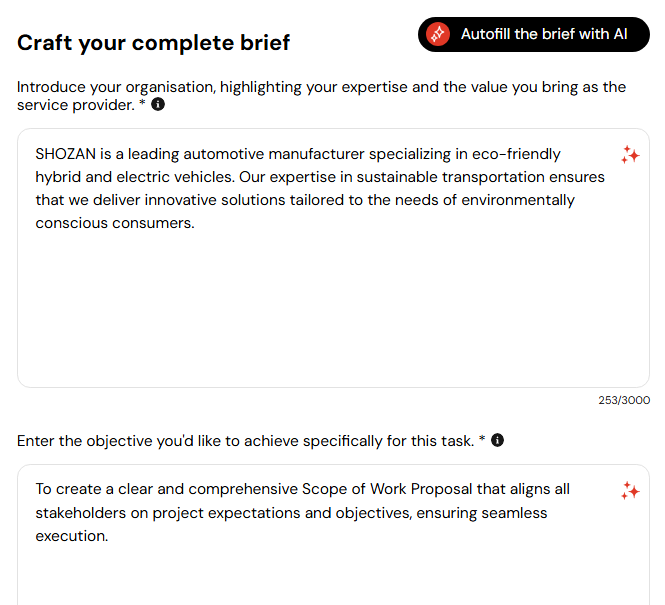The width and height of the screenshot is (665, 605).
Task: Place cursor after conscious consumers sentence
Action: point(195,223)
